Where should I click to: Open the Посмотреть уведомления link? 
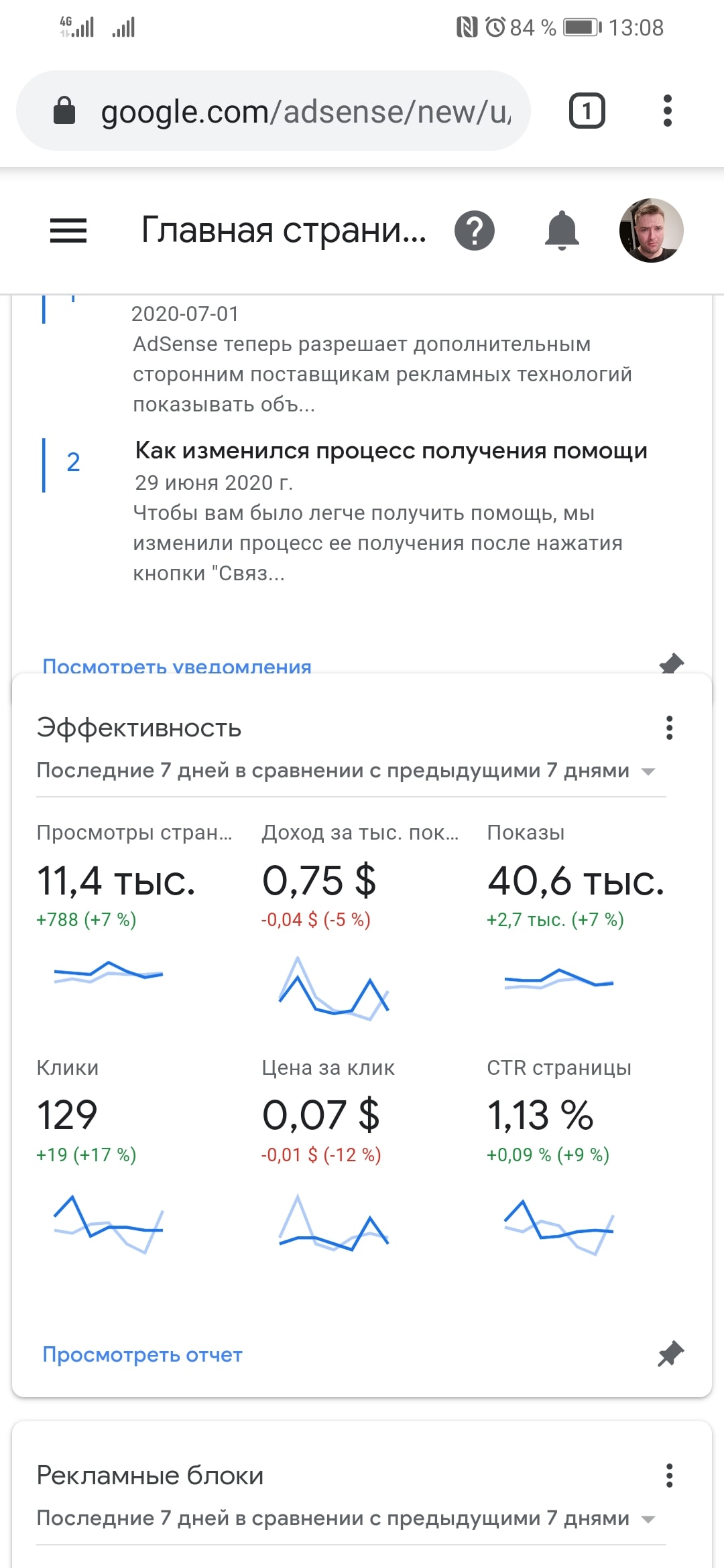tap(177, 666)
